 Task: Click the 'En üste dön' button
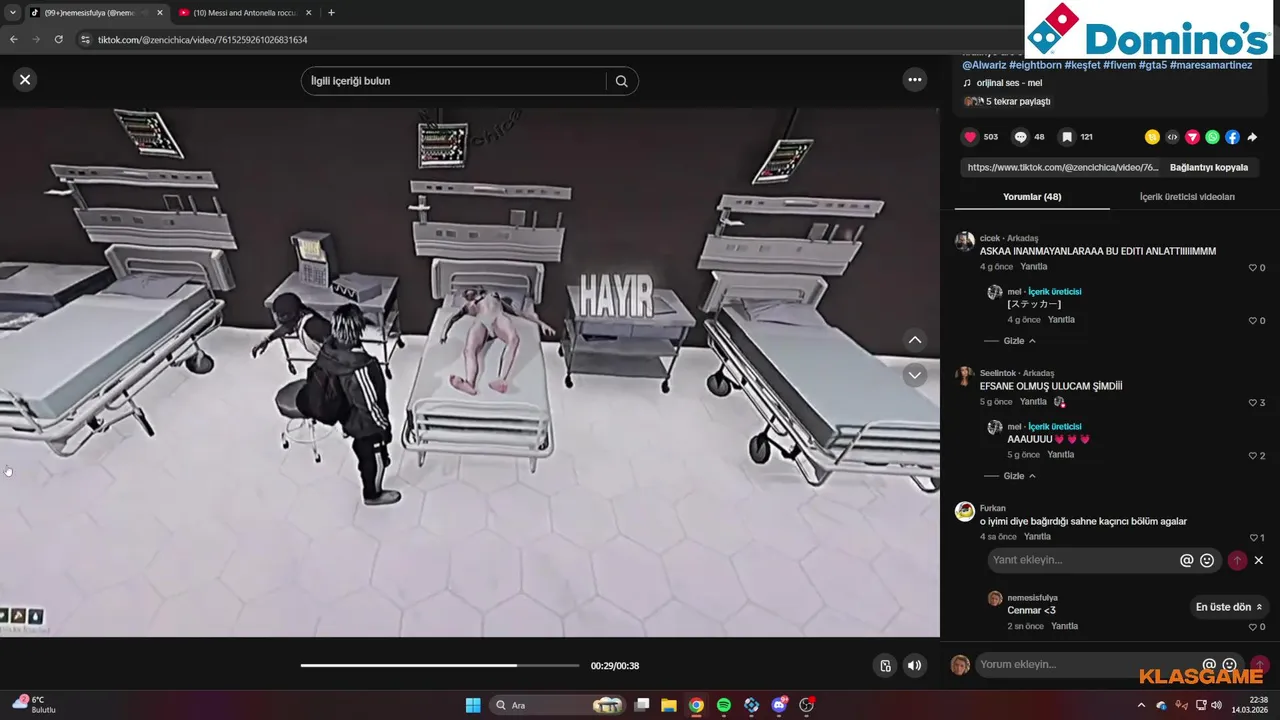point(1229,607)
